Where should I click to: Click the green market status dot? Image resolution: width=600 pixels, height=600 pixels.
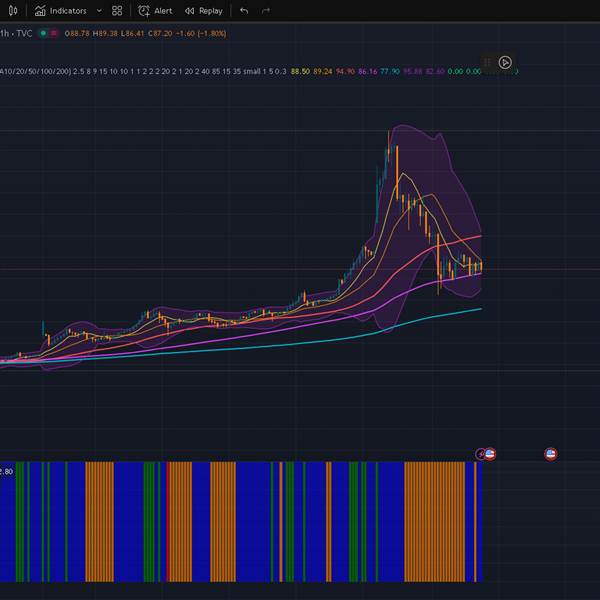click(42, 33)
